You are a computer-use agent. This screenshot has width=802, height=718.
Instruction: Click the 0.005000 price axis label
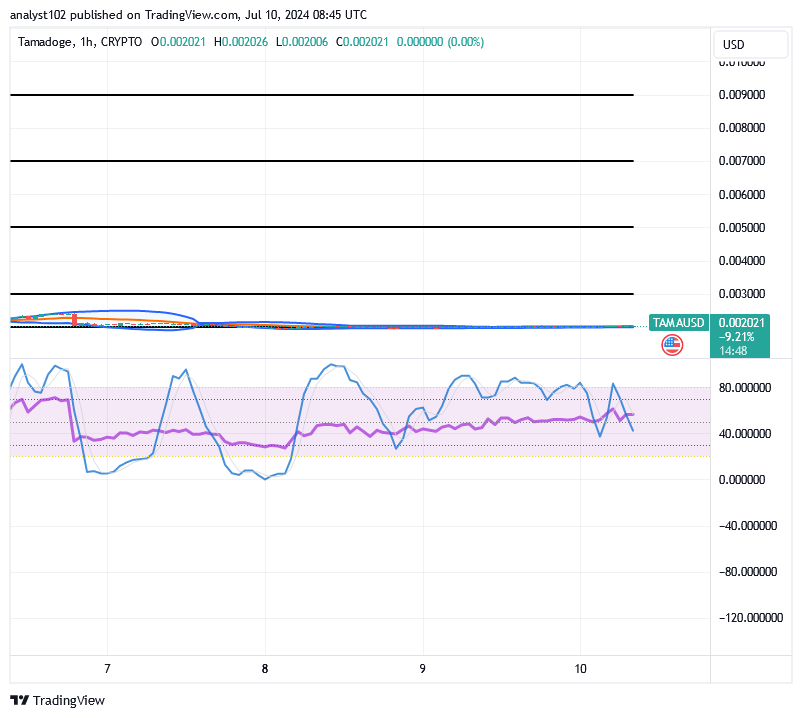(742, 228)
